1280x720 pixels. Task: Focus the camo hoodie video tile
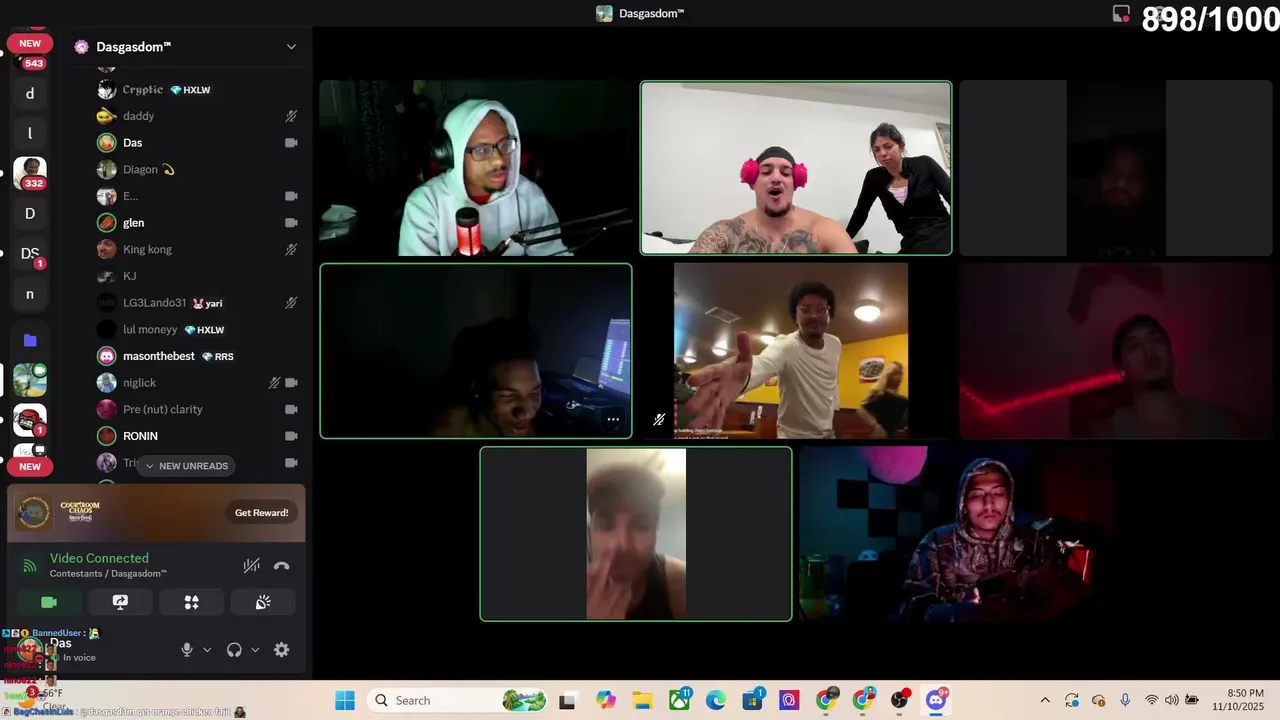click(x=956, y=534)
